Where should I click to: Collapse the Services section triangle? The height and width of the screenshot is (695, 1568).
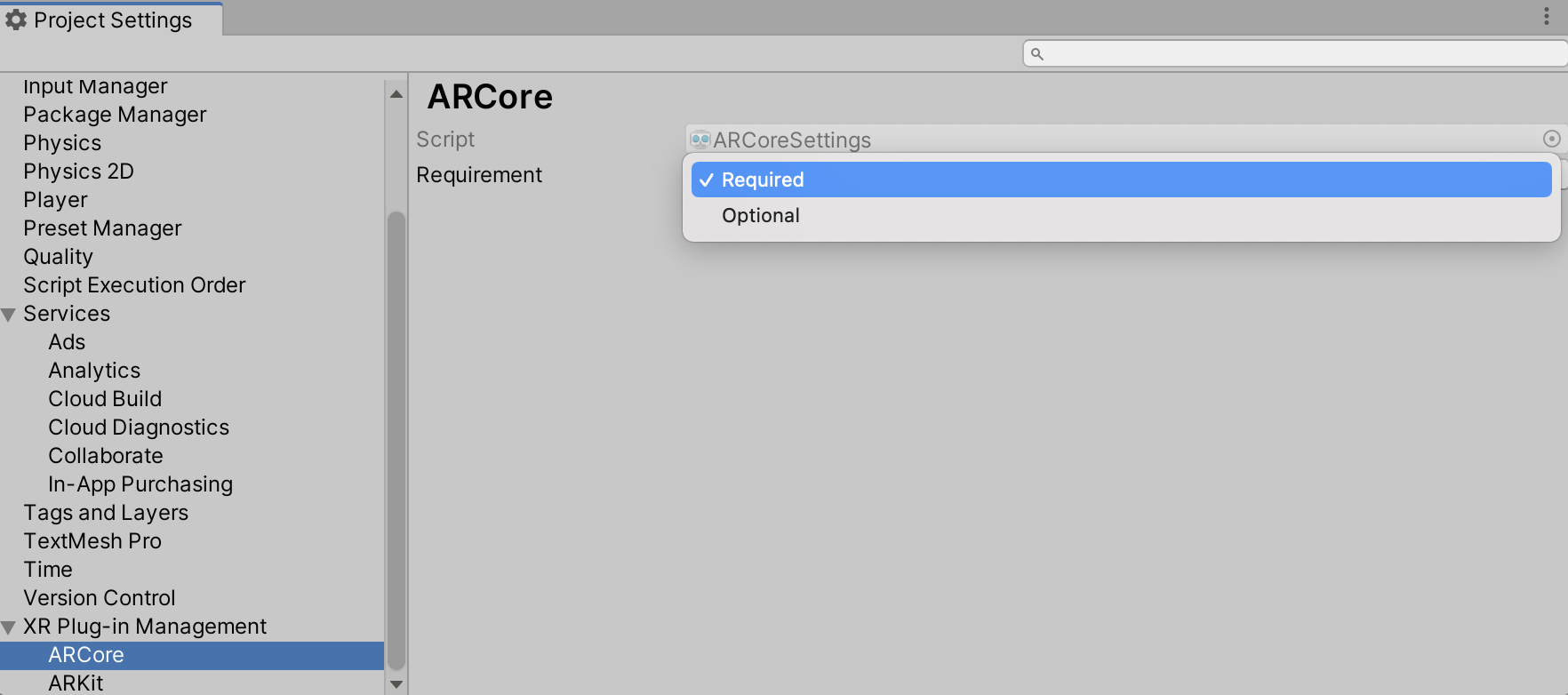tap(9, 313)
